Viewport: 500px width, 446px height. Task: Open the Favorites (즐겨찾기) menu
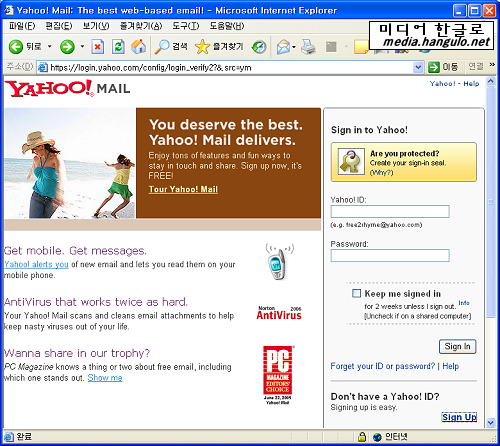coord(141,26)
